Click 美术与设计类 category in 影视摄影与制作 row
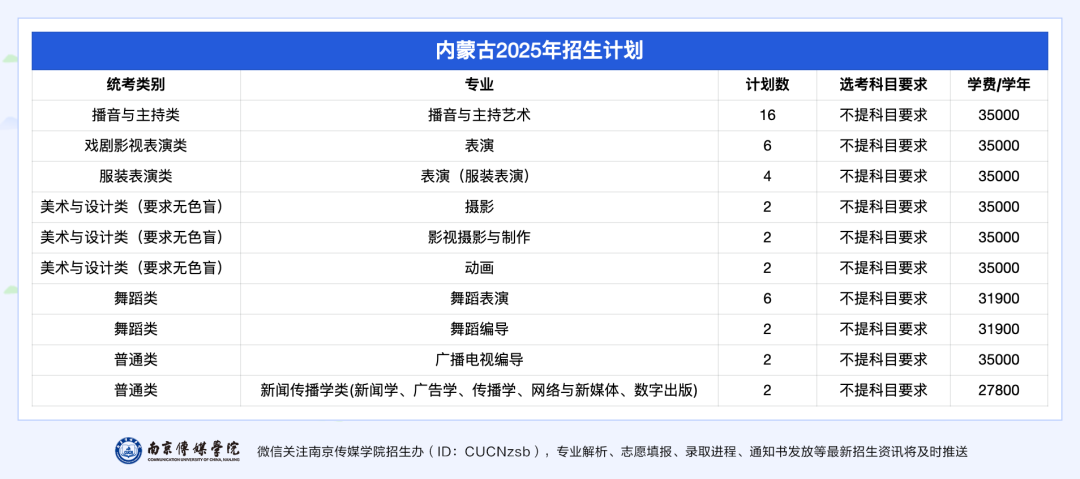Image resolution: width=1080 pixels, height=479 pixels. point(136,237)
